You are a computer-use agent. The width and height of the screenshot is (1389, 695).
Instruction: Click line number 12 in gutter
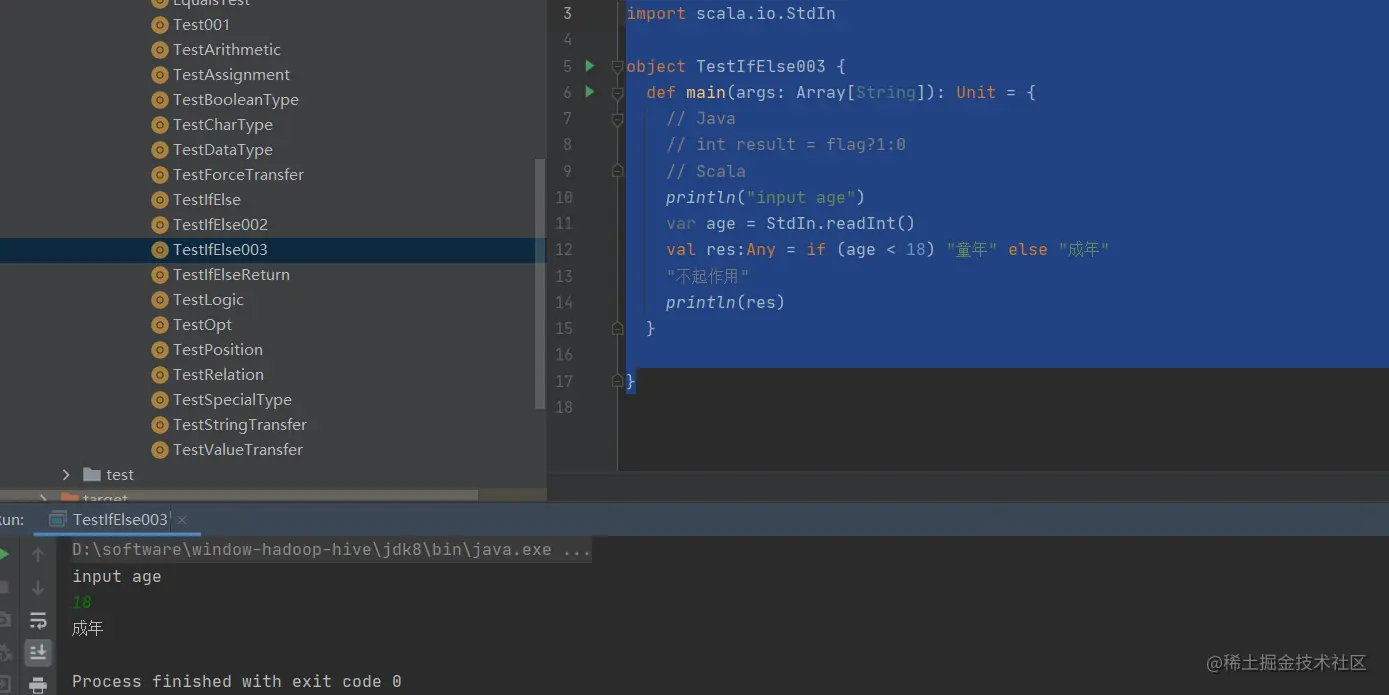coord(564,250)
